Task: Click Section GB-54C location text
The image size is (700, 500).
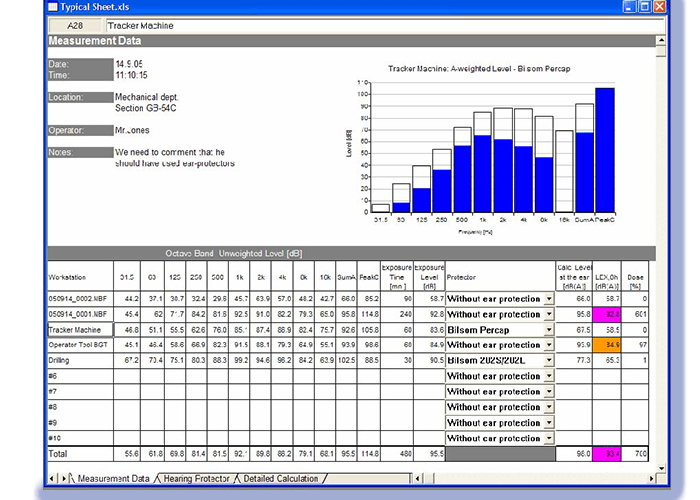Action: [x=146, y=108]
